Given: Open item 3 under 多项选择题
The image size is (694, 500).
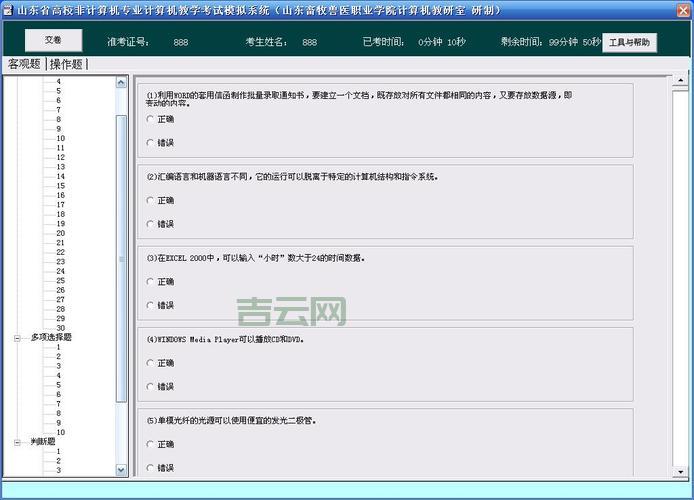Looking at the screenshot, I should click(x=58, y=366).
